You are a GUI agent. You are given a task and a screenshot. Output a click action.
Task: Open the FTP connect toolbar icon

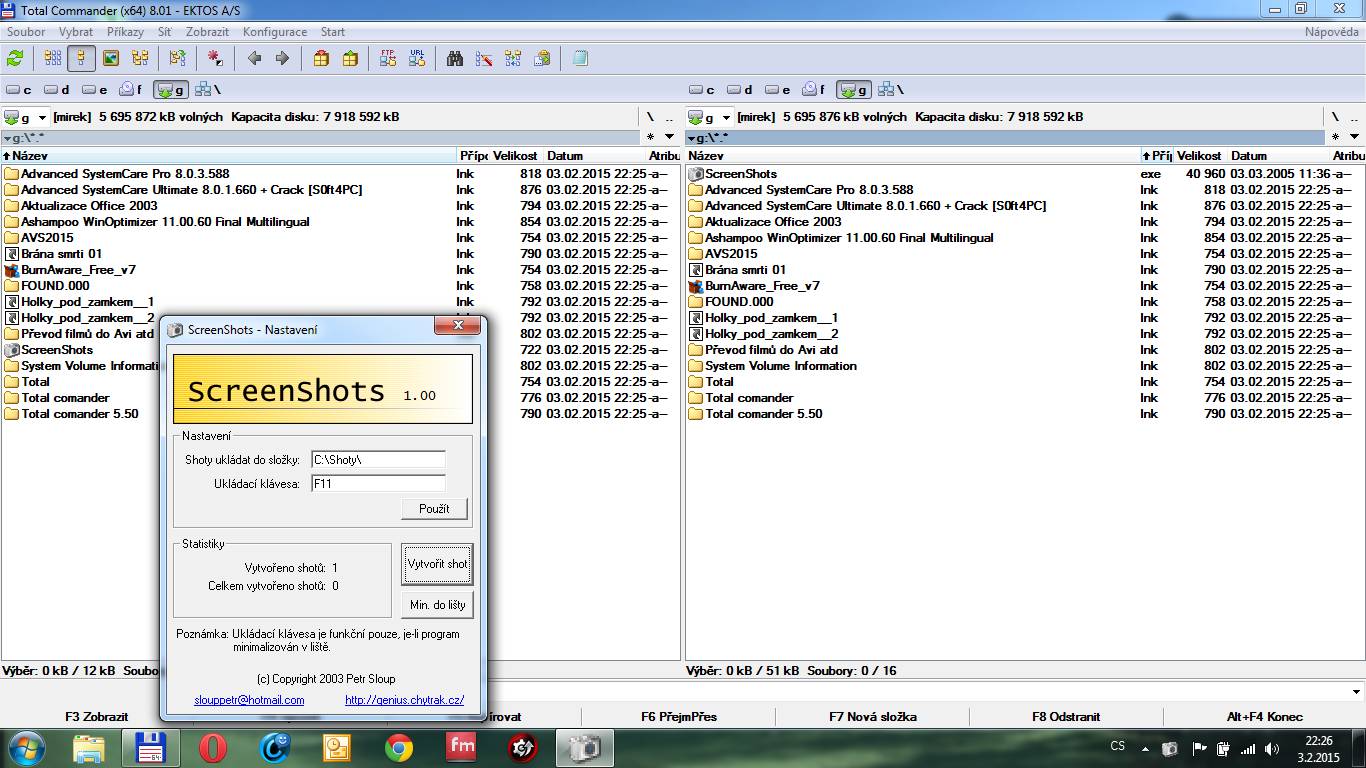tap(388, 59)
